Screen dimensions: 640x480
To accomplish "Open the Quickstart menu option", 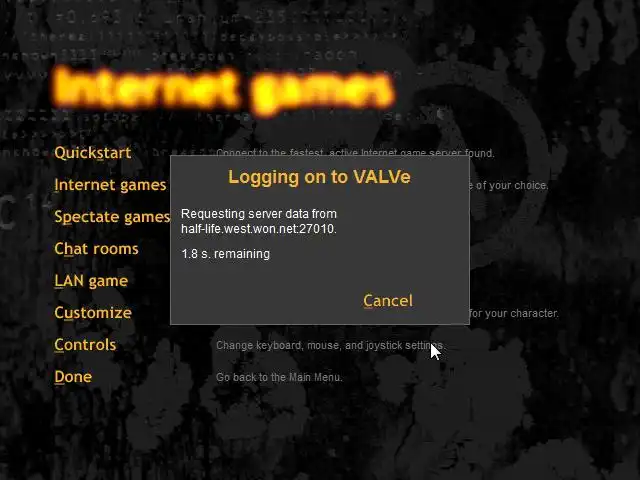I will click(x=93, y=153).
